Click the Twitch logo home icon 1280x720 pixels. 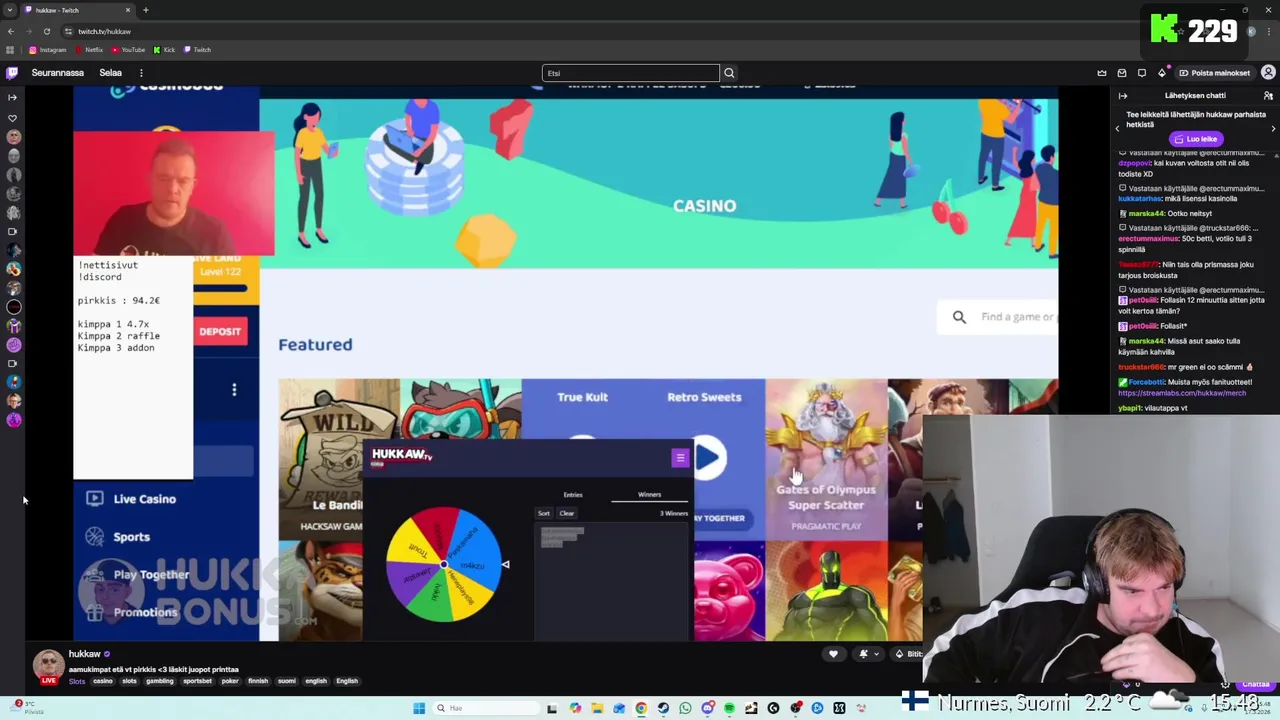click(x=12, y=73)
